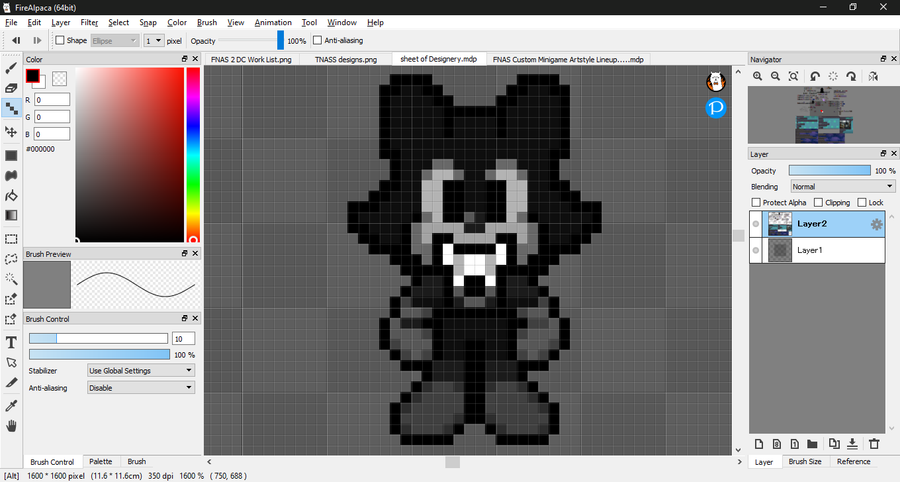Duplicate the selected layer
The image size is (900, 482).
pyautogui.click(x=834, y=444)
